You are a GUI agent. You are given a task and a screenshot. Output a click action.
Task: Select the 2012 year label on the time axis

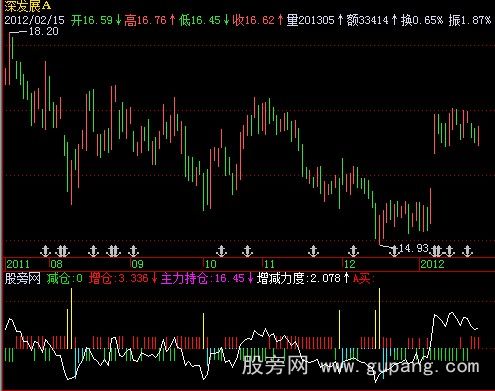click(432, 264)
